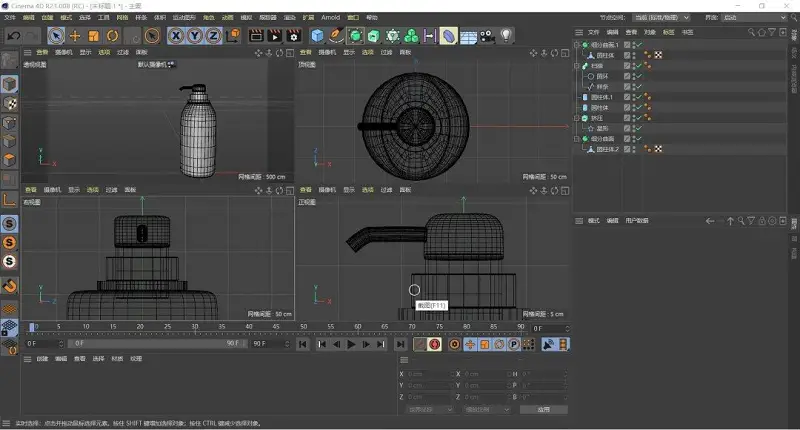Open the 节点空间 node space dropdown
The image size is (800, 430).
[x=661, y=17]
